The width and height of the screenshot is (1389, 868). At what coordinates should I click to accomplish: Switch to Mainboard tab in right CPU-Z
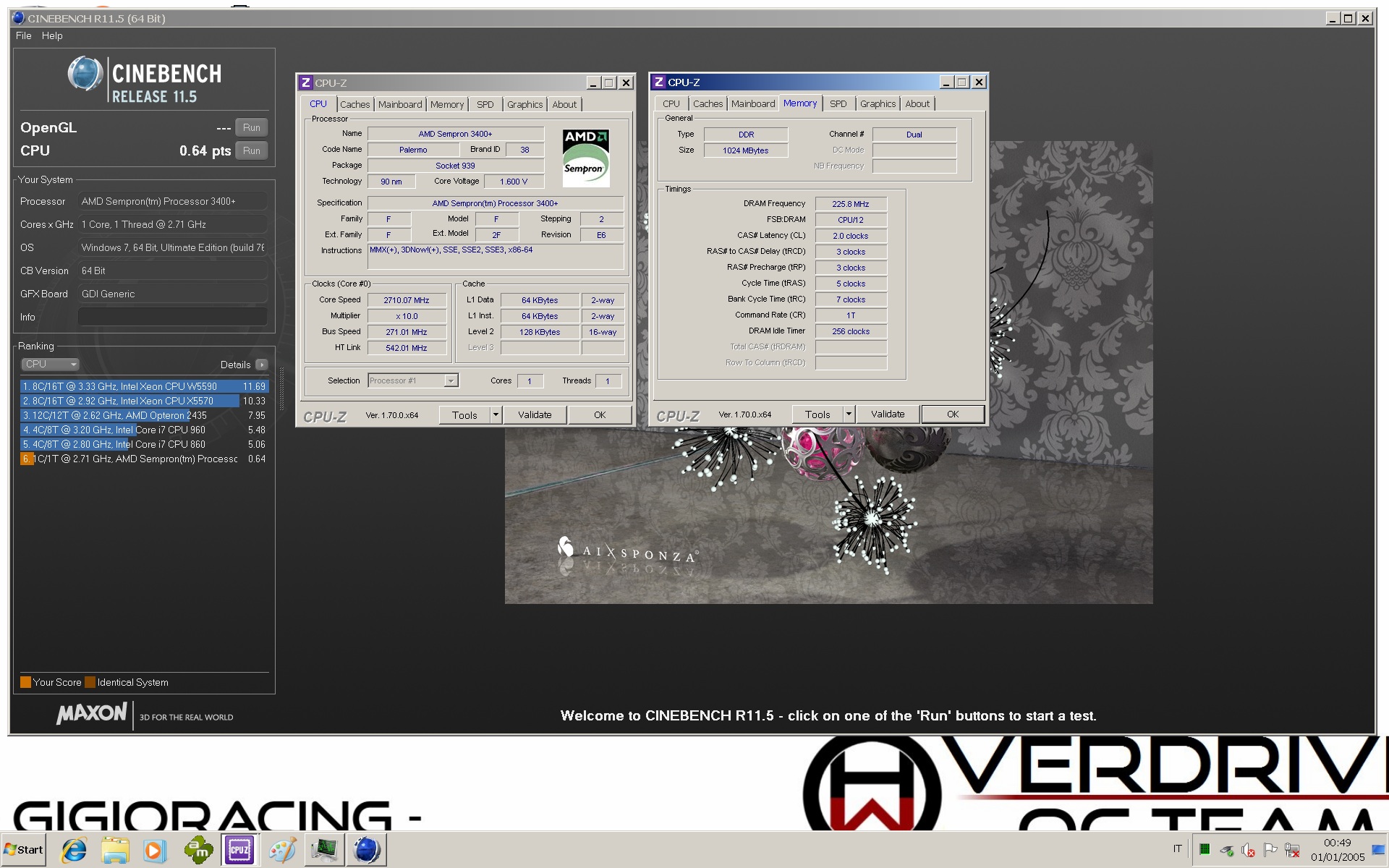(x=753, y=103)
